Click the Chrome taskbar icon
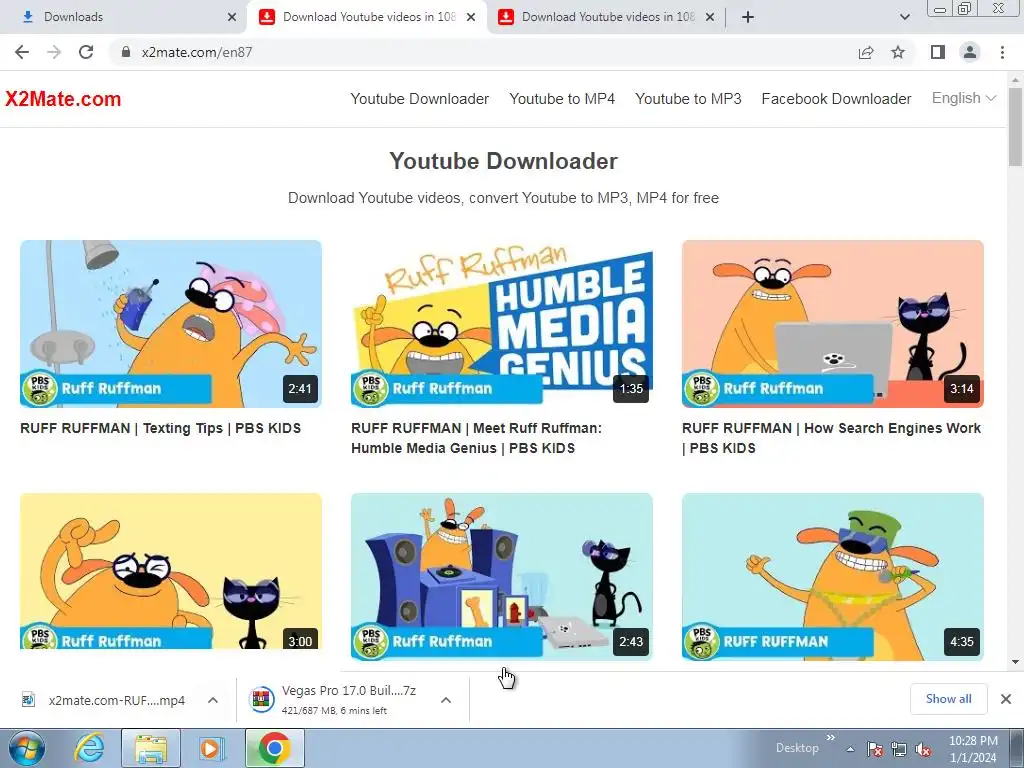This screenshot has width=1024, height=768. coord(274,748)
